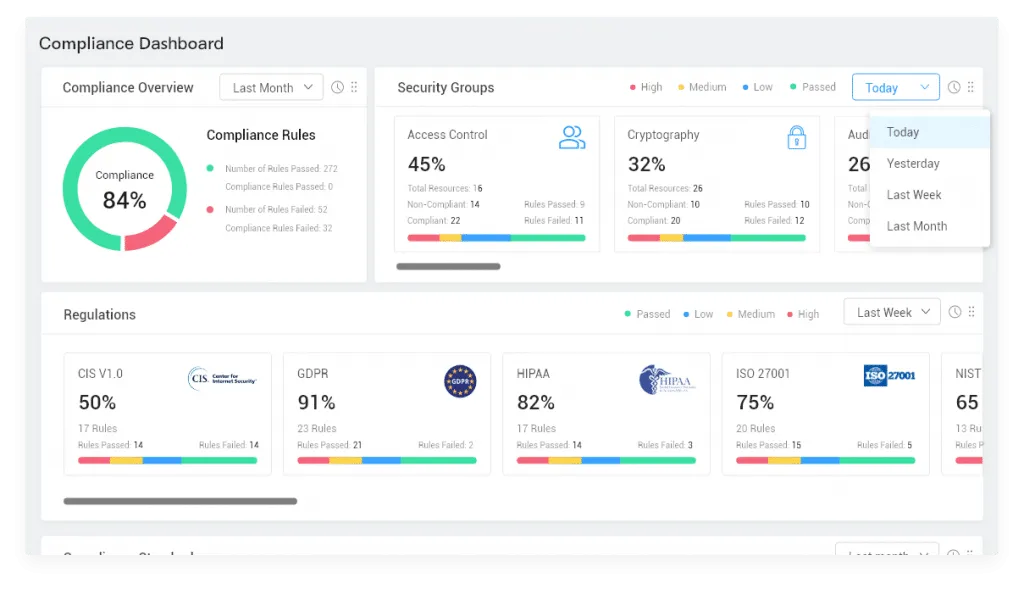Screen dimensions: 1024x589
Task: Click Number of Rules Failed: 52
Action: tap(276, 210)
